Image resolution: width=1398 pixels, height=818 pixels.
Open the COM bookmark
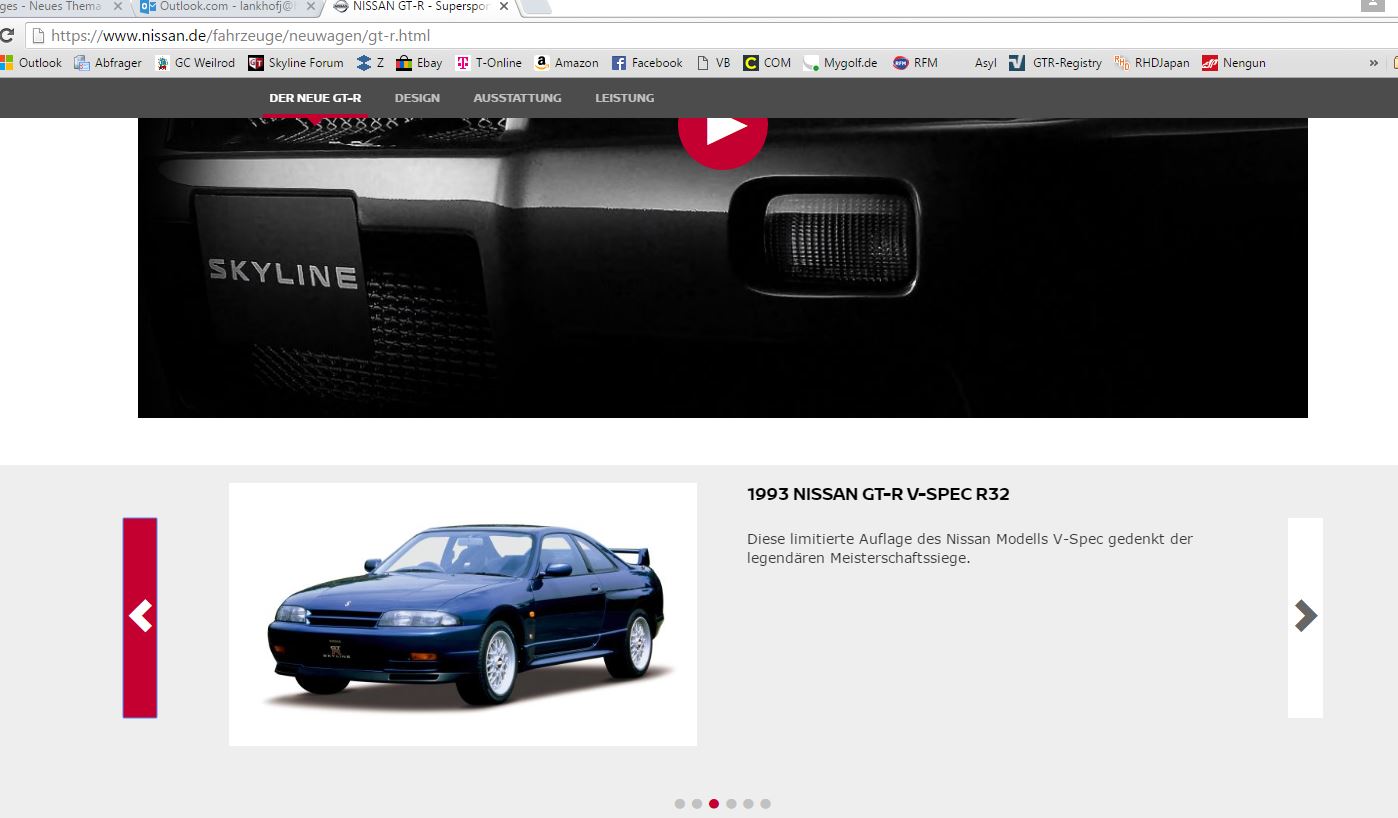point(767,62)
